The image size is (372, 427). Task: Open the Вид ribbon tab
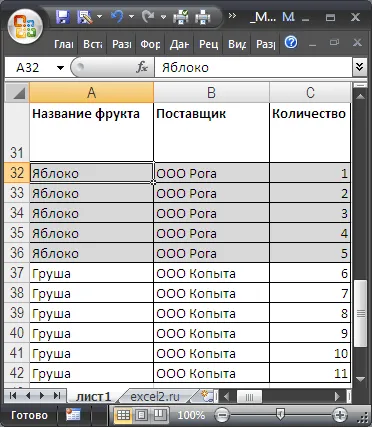pos(237,44)
